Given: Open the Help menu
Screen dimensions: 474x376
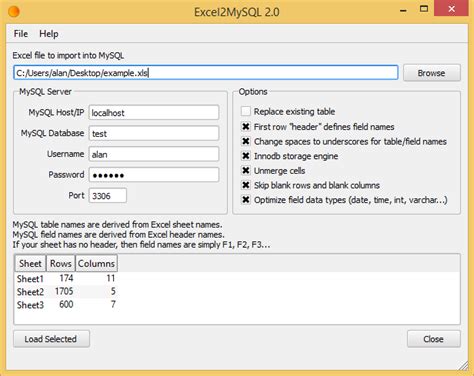Looking at the screenshot, I should click(x=49, y=34).
